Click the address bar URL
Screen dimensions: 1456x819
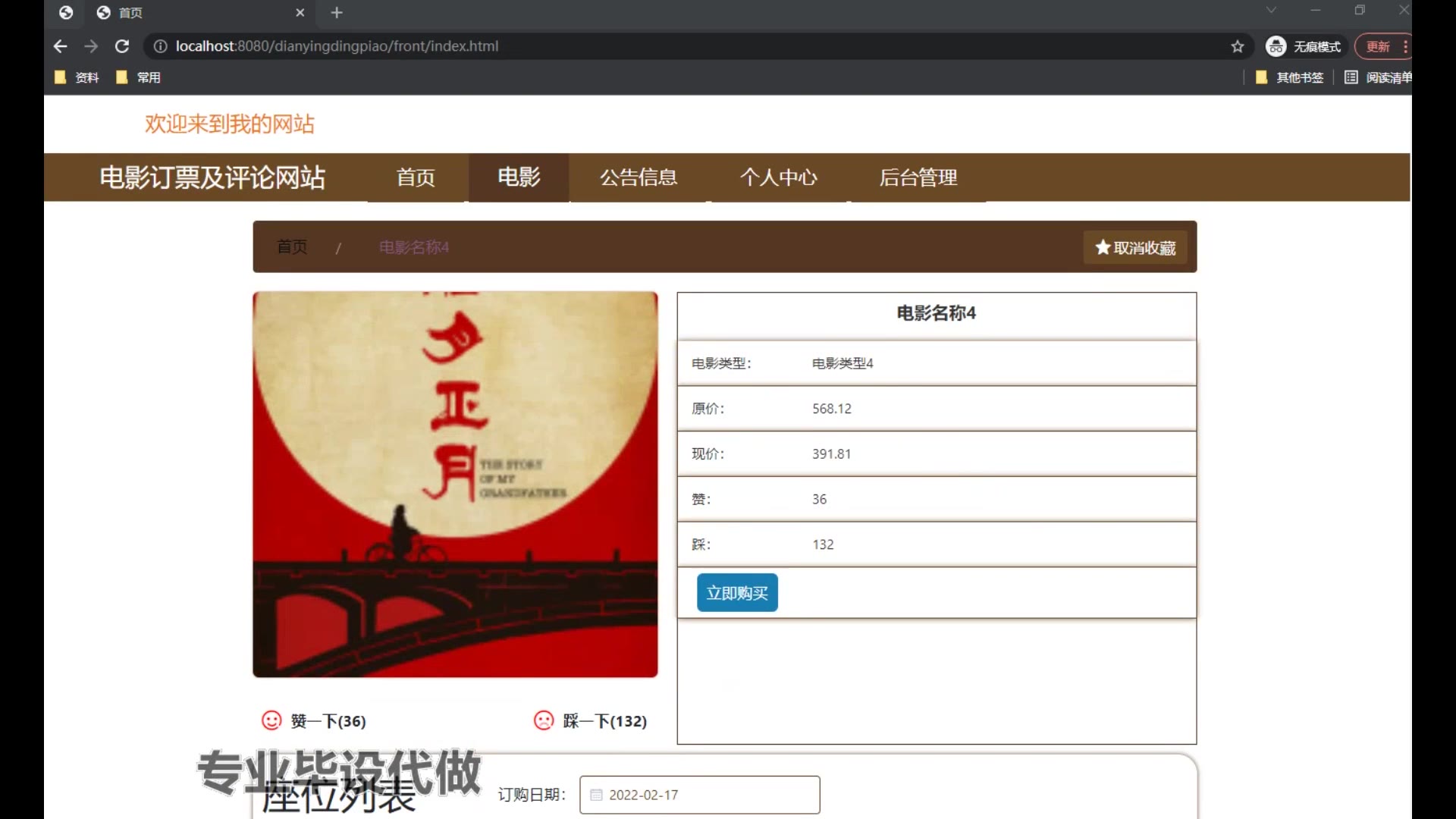click(337, 46)
